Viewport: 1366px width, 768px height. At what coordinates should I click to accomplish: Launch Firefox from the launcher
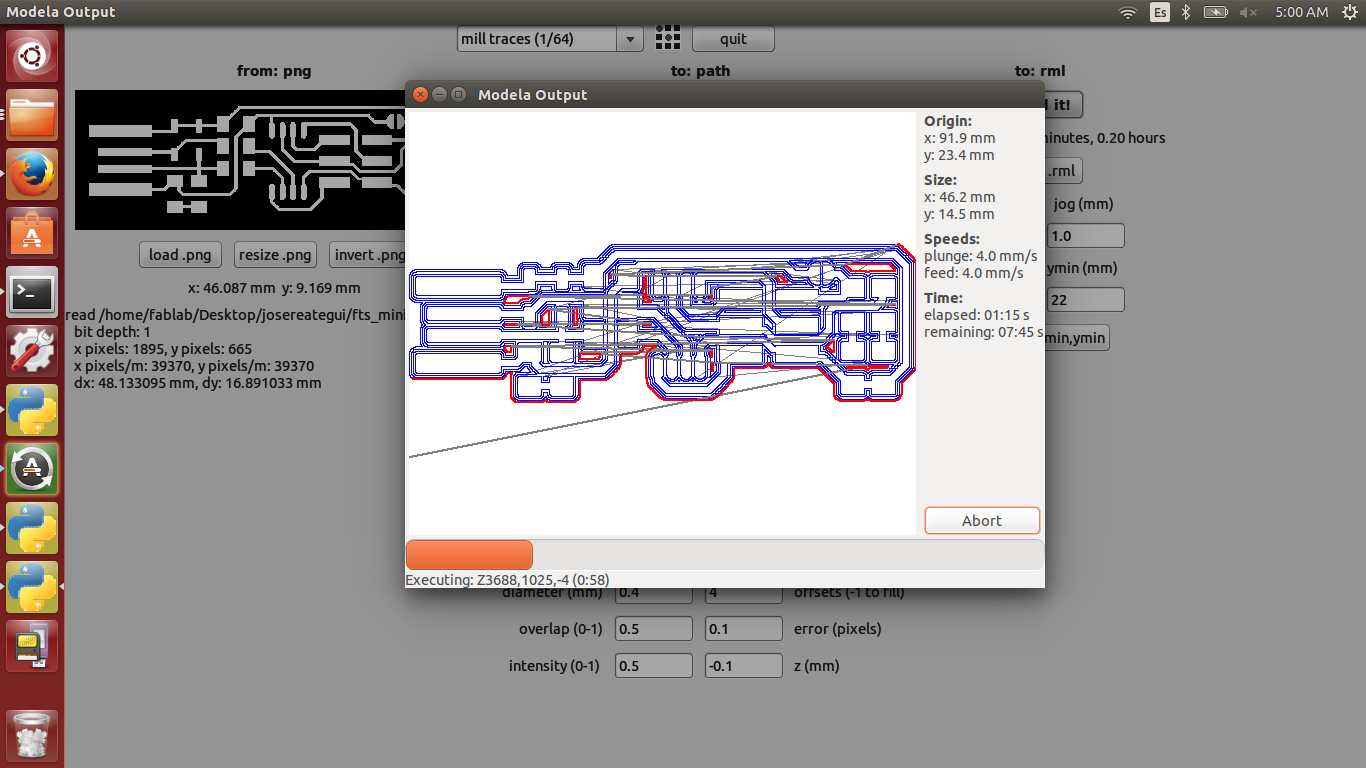coord(32,174)
